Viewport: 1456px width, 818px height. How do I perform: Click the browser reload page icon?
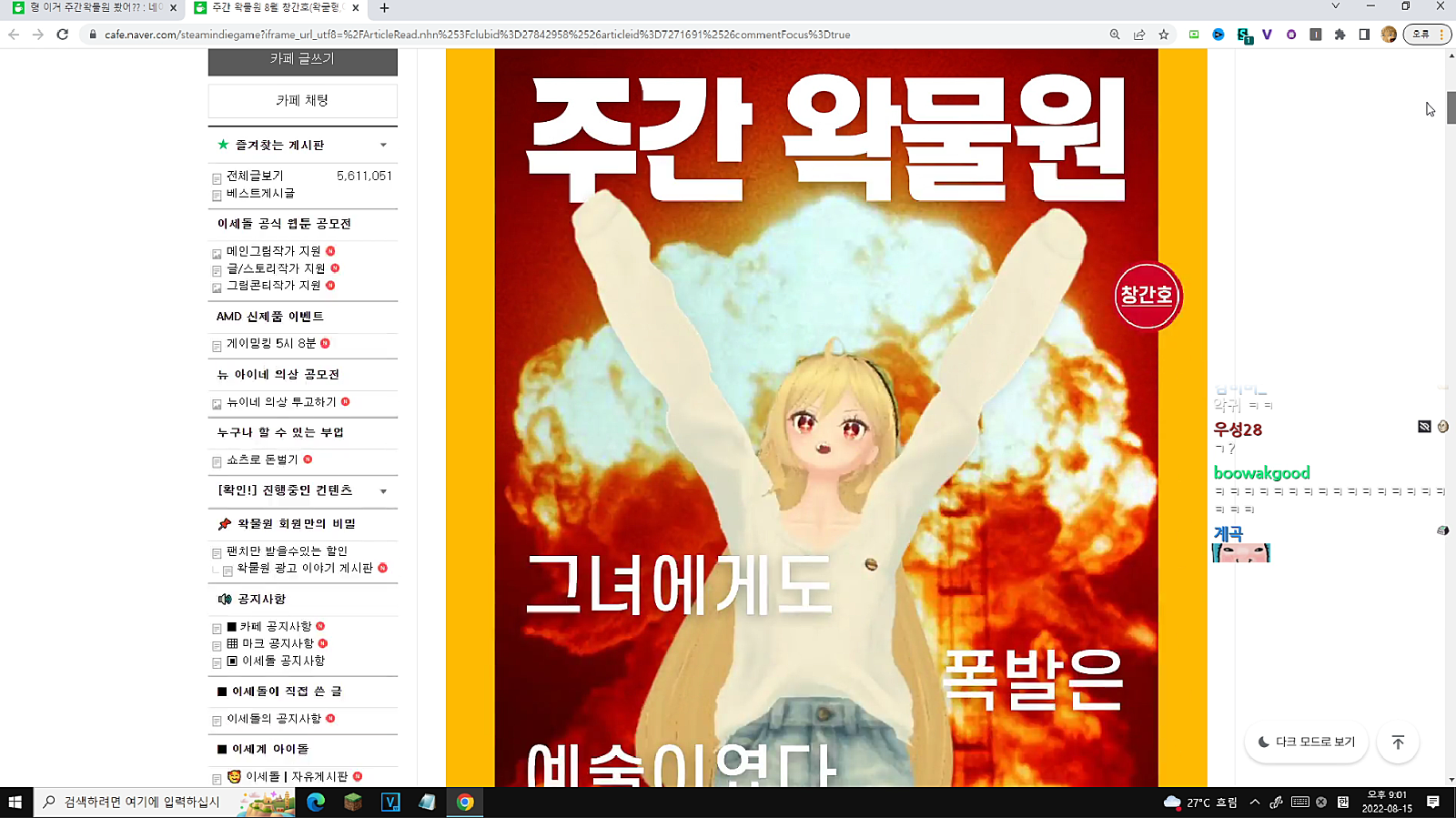coord(62,35)
